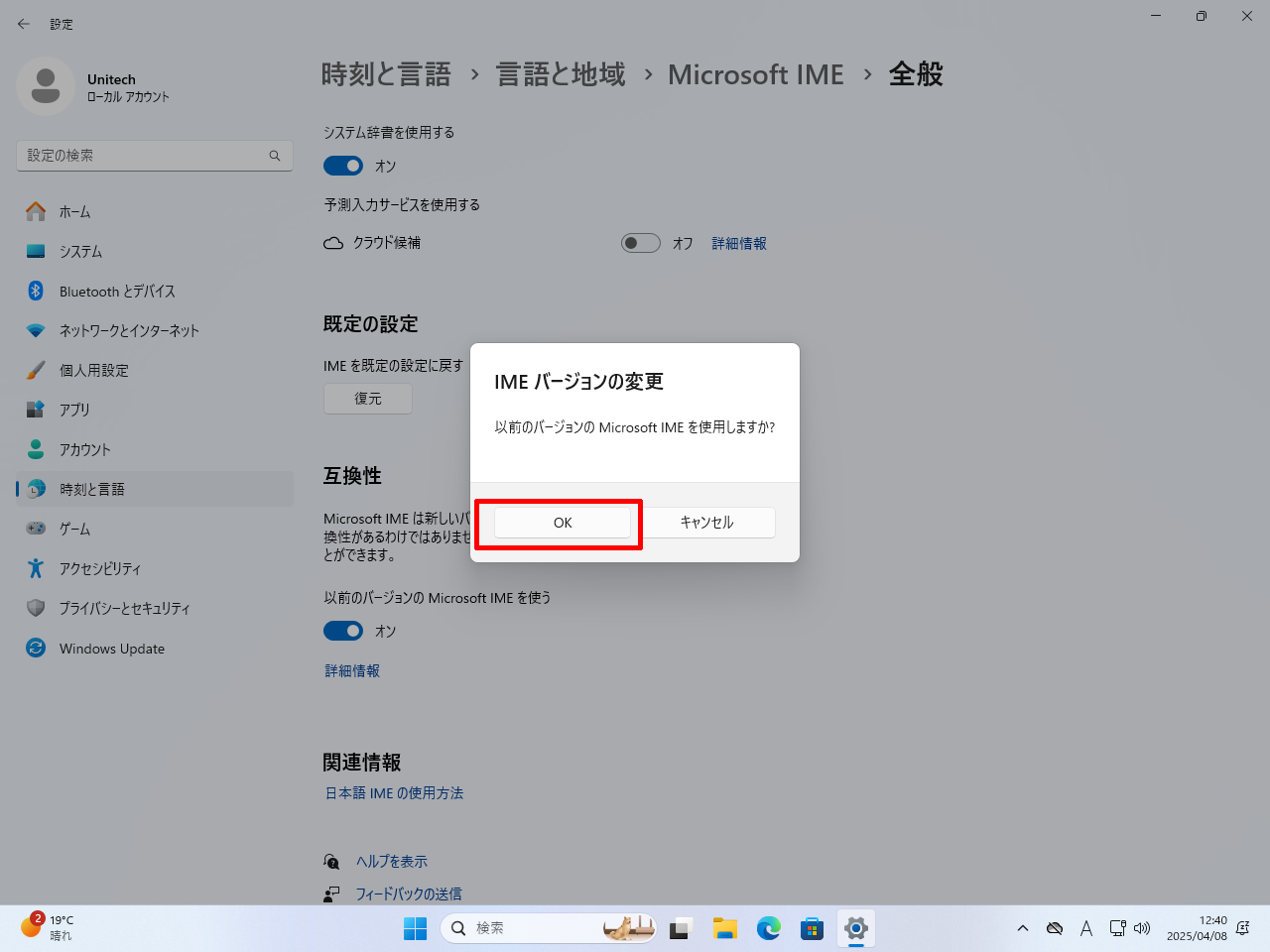Screen dimensions: 1270x952
Task: Open Microsoft Store from the taskbar
Action: [x=813, y=928]
